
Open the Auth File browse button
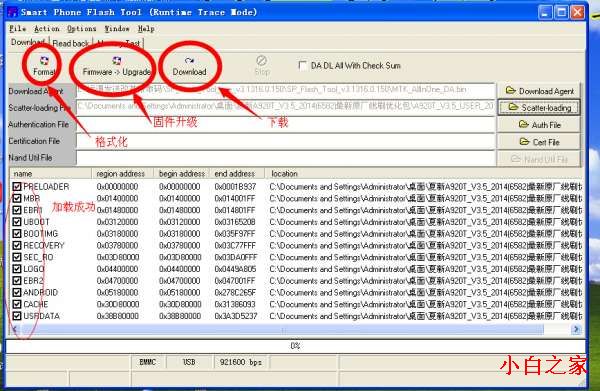pos(539,125)
